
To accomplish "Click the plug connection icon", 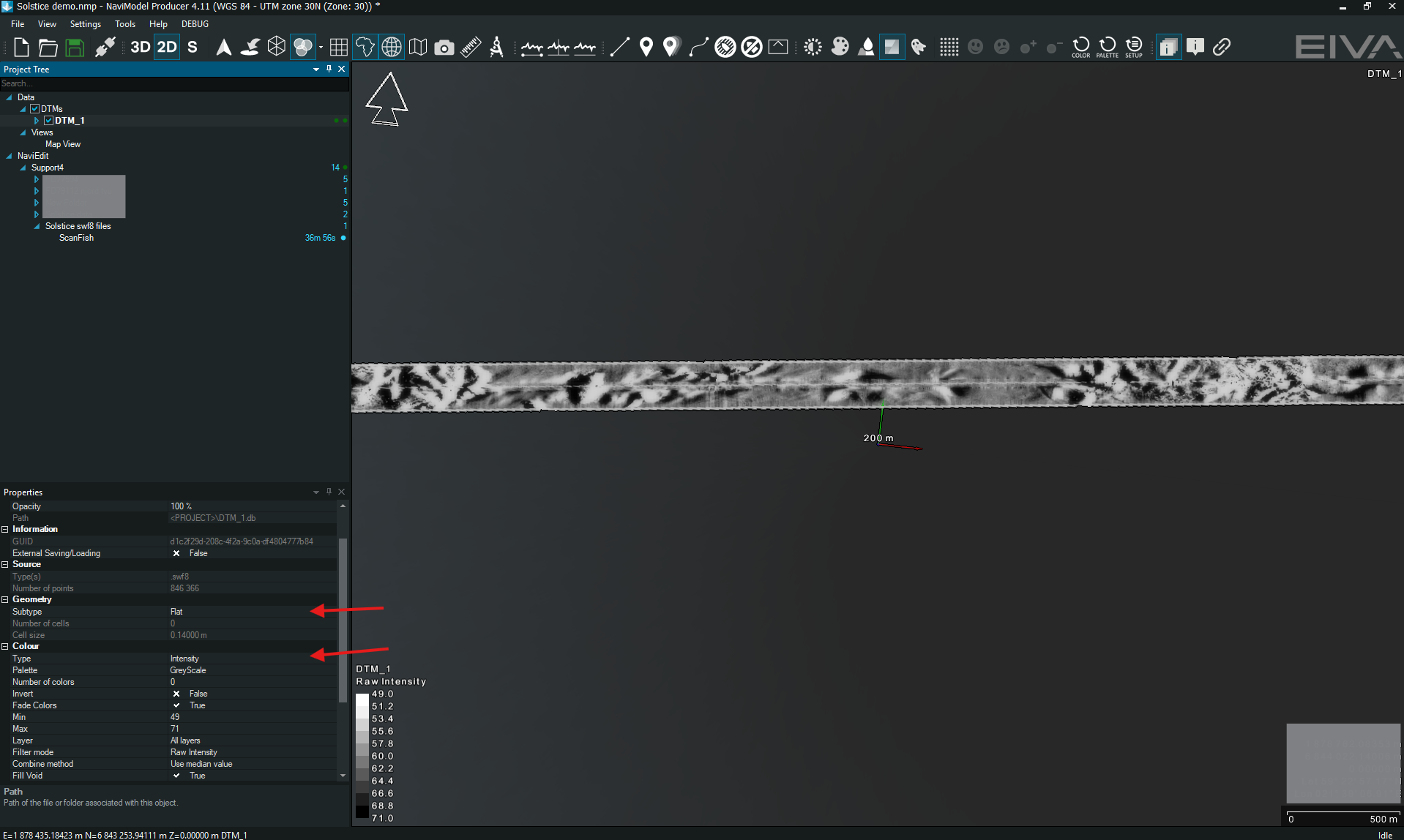I will 105,48.
